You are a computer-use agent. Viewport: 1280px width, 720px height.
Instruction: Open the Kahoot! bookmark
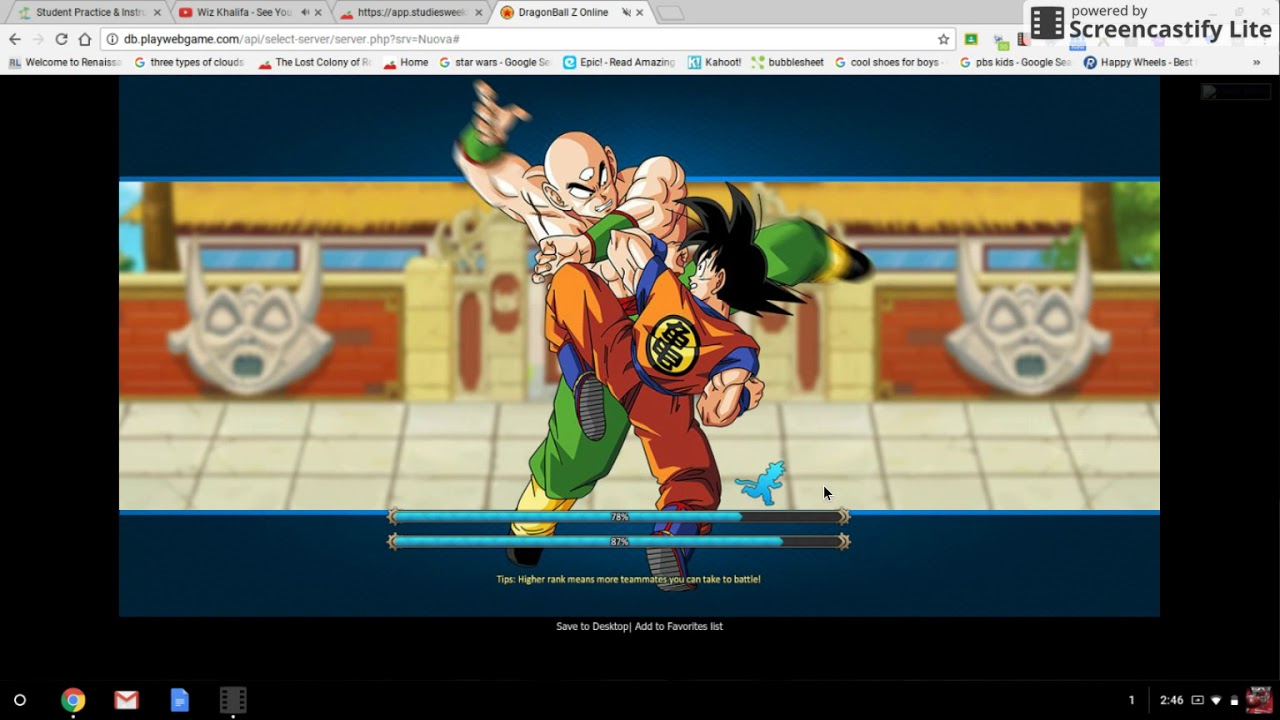[x=715, y=62]
